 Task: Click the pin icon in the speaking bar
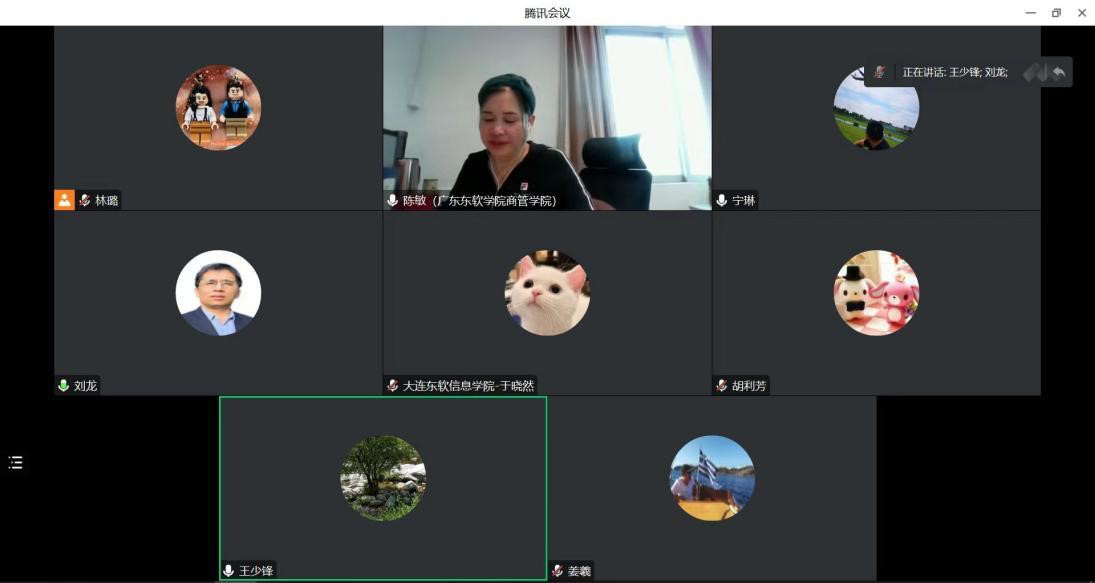(1034, 72)
